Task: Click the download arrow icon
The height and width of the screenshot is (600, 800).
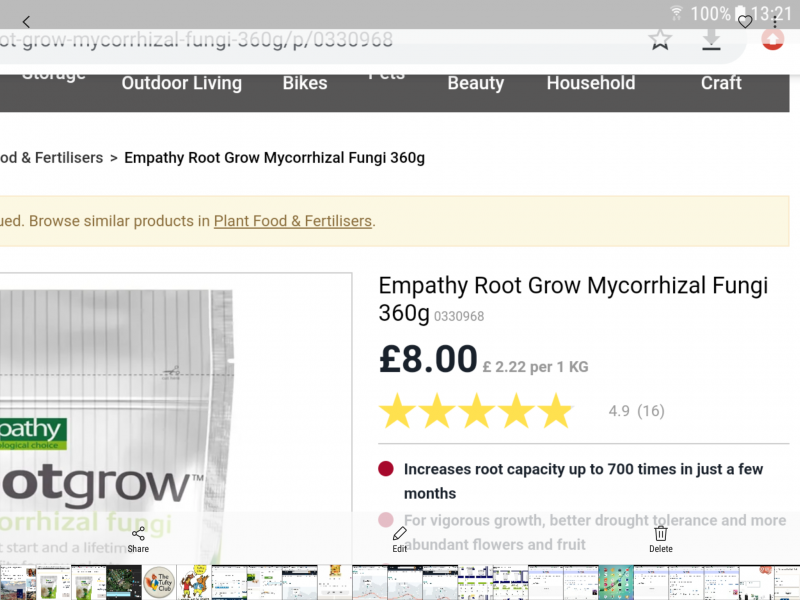Action: pos(711,40)
